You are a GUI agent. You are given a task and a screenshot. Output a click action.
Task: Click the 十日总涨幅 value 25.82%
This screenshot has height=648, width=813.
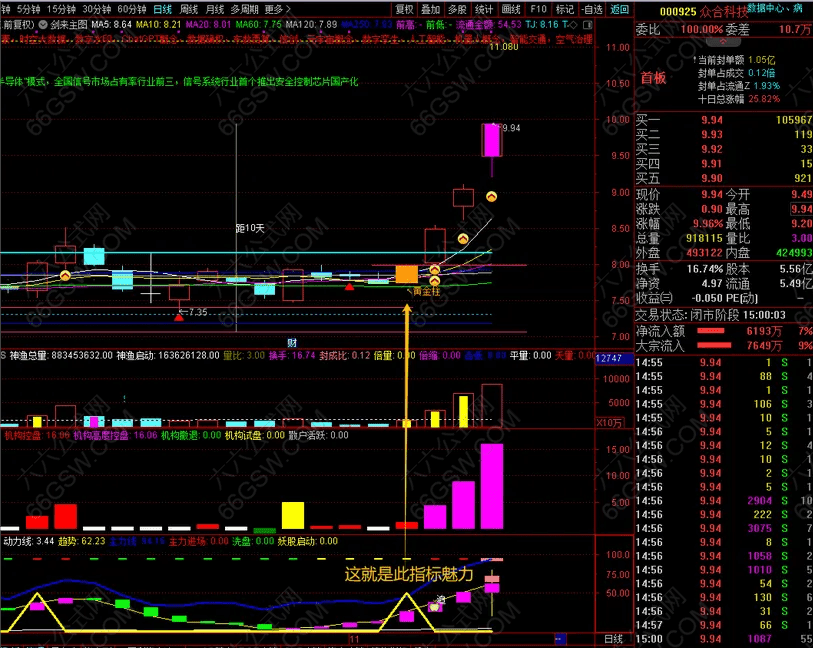(x=764, y=98)
